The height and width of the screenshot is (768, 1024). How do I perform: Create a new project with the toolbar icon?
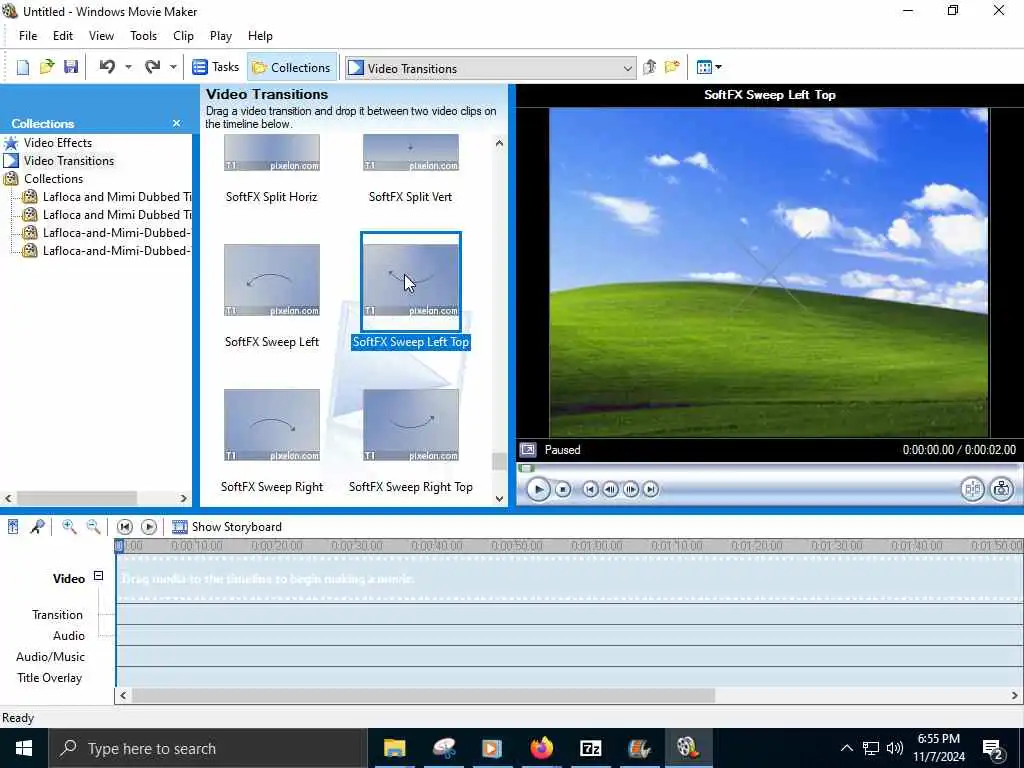[23, 67]
